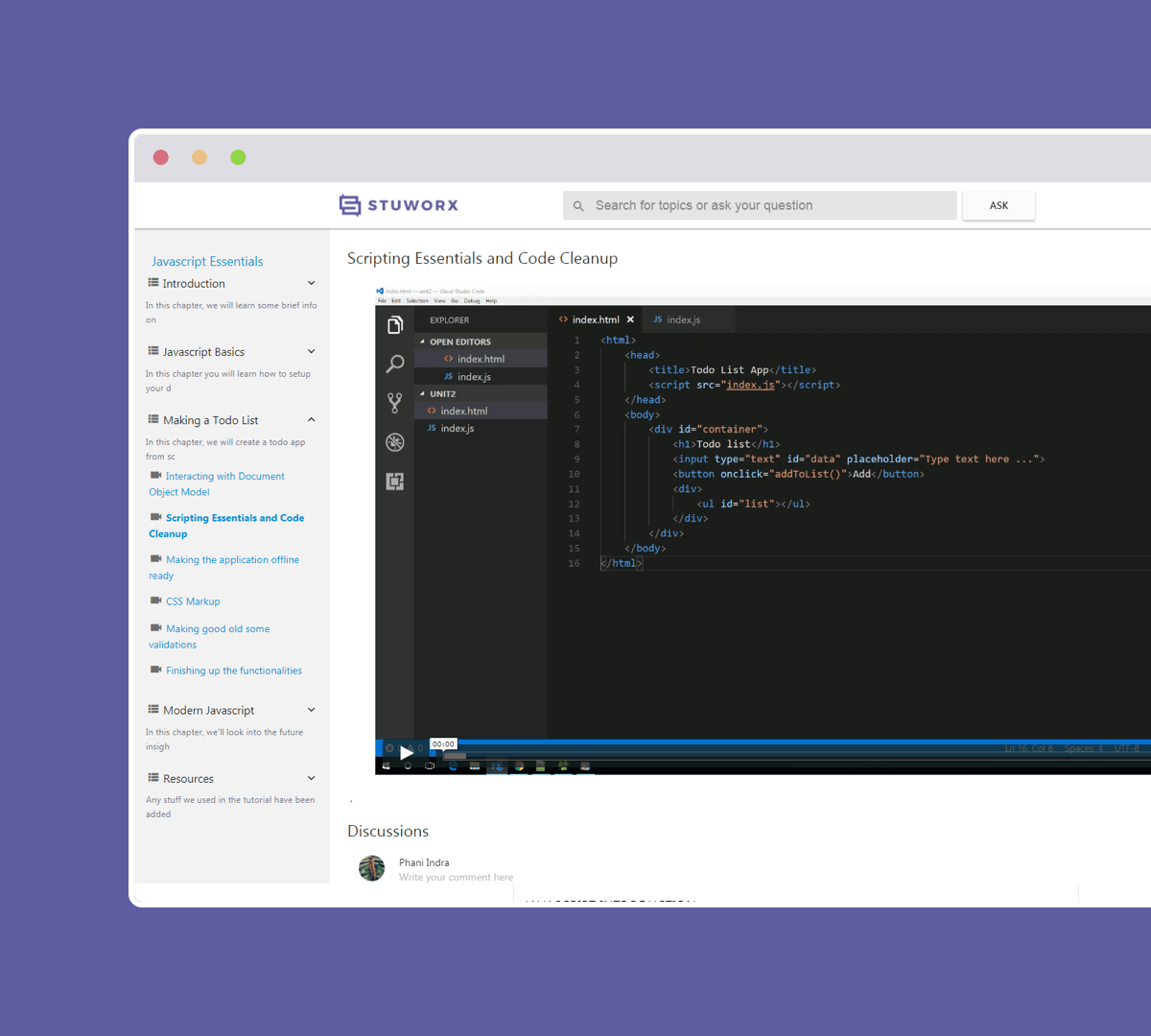Open the VS Code Debug icon
This screenshot has height=1036, width=1151.
click(x=394, y=442)
